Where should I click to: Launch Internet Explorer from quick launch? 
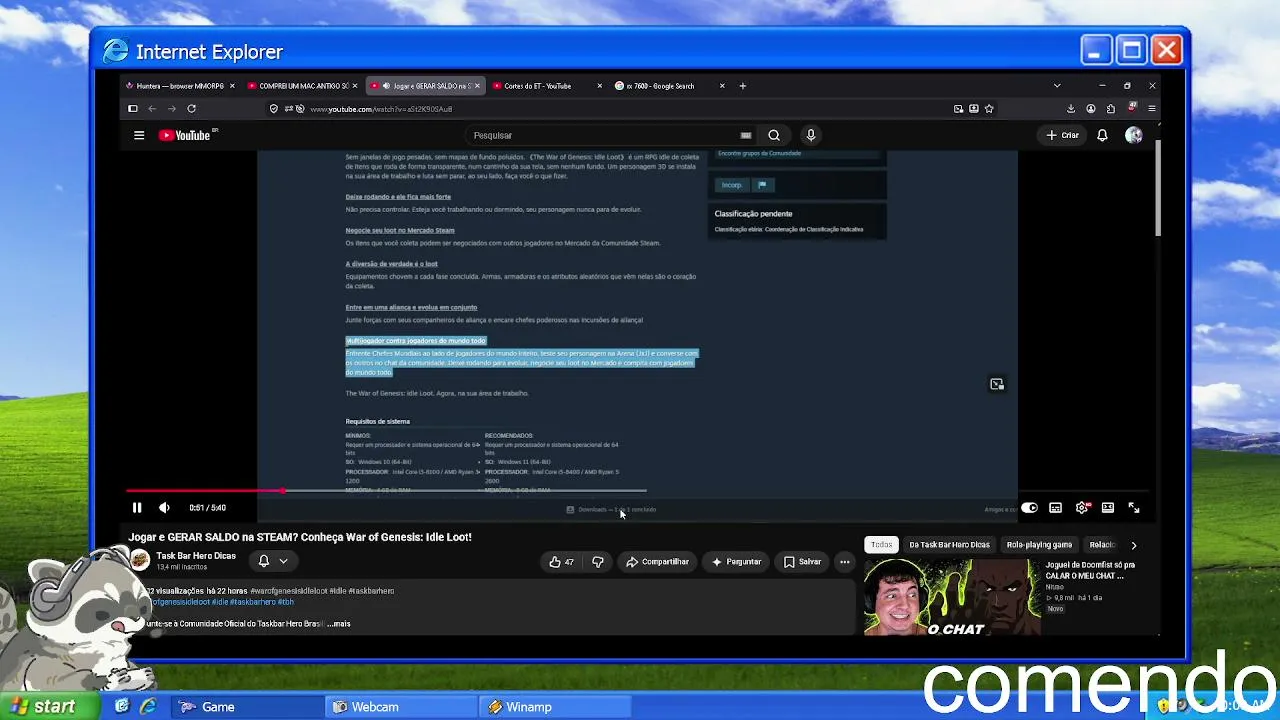148,707
